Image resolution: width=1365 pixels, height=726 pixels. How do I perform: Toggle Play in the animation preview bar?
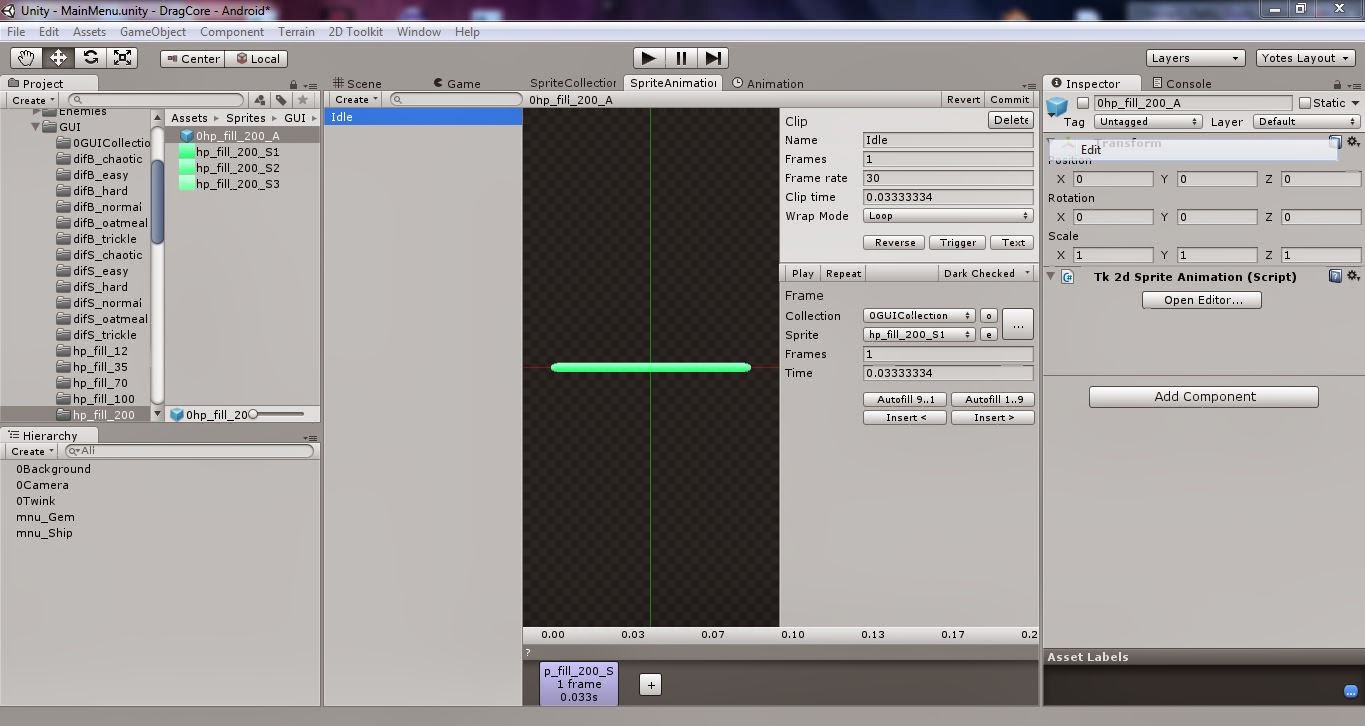(802, 273)
